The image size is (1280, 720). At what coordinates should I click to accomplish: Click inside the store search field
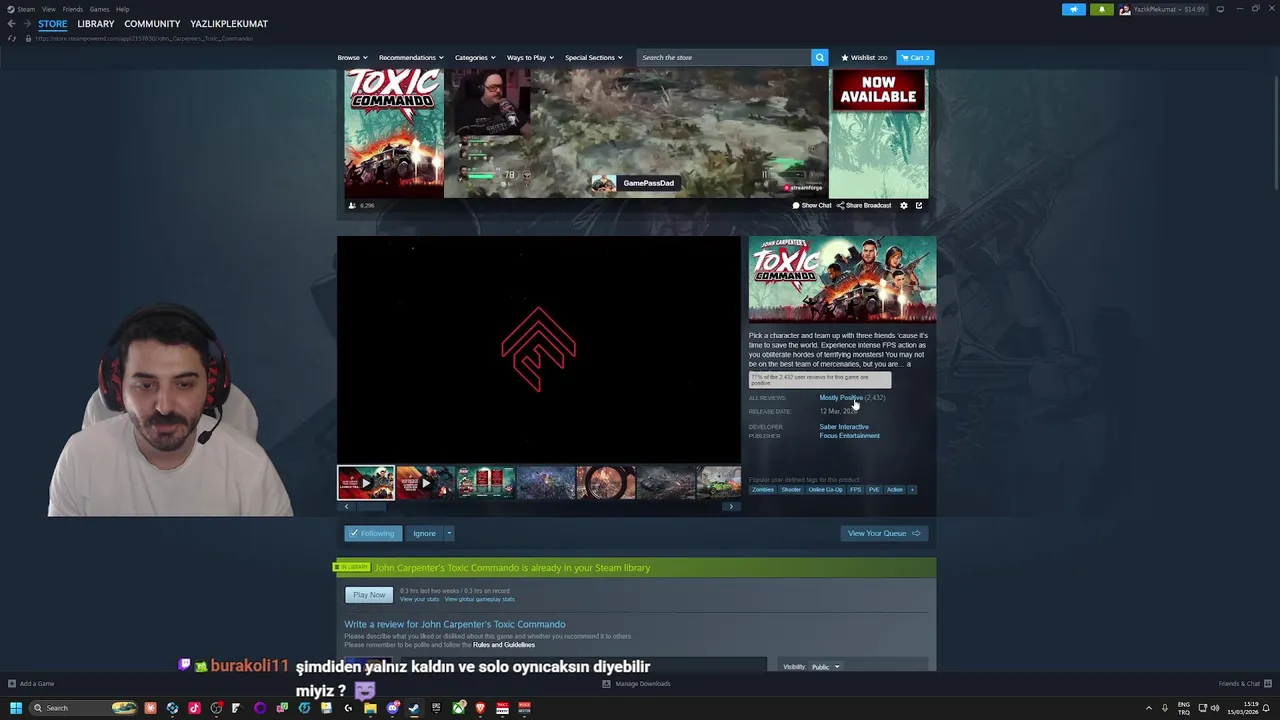pyautogui.click(x=724, y=57)
